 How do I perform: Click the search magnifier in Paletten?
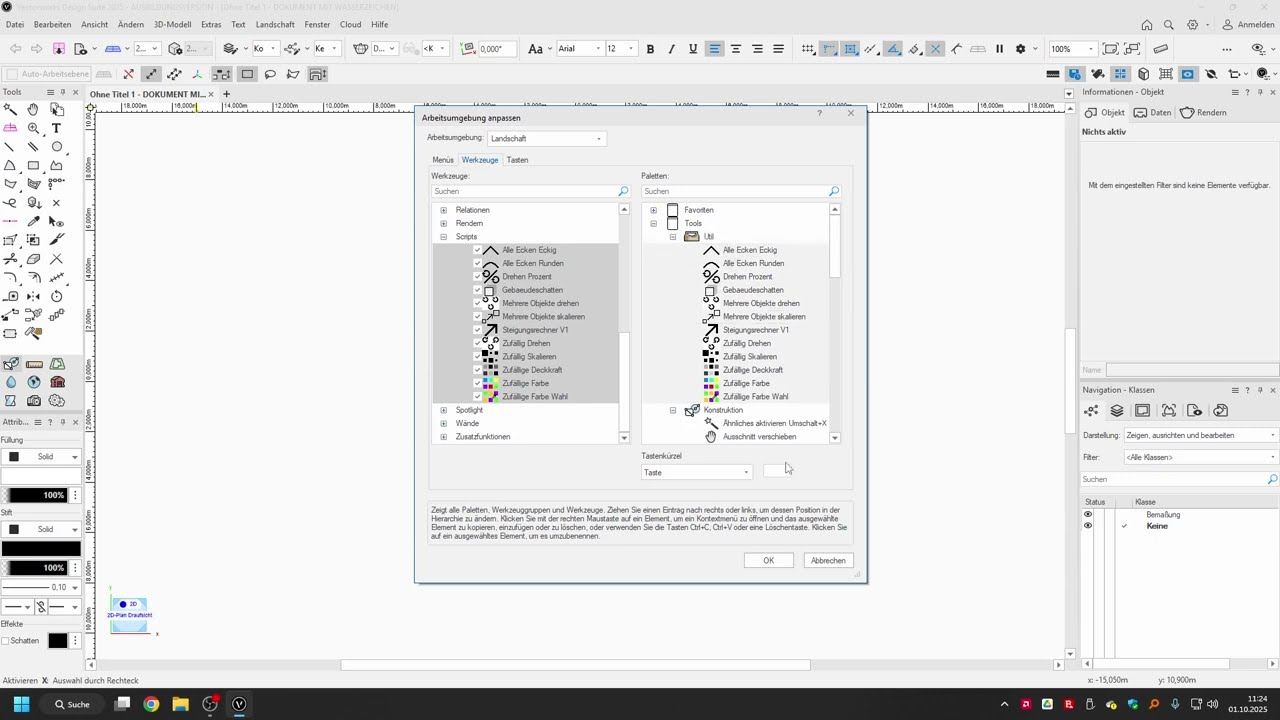click(x=834, y=191)
